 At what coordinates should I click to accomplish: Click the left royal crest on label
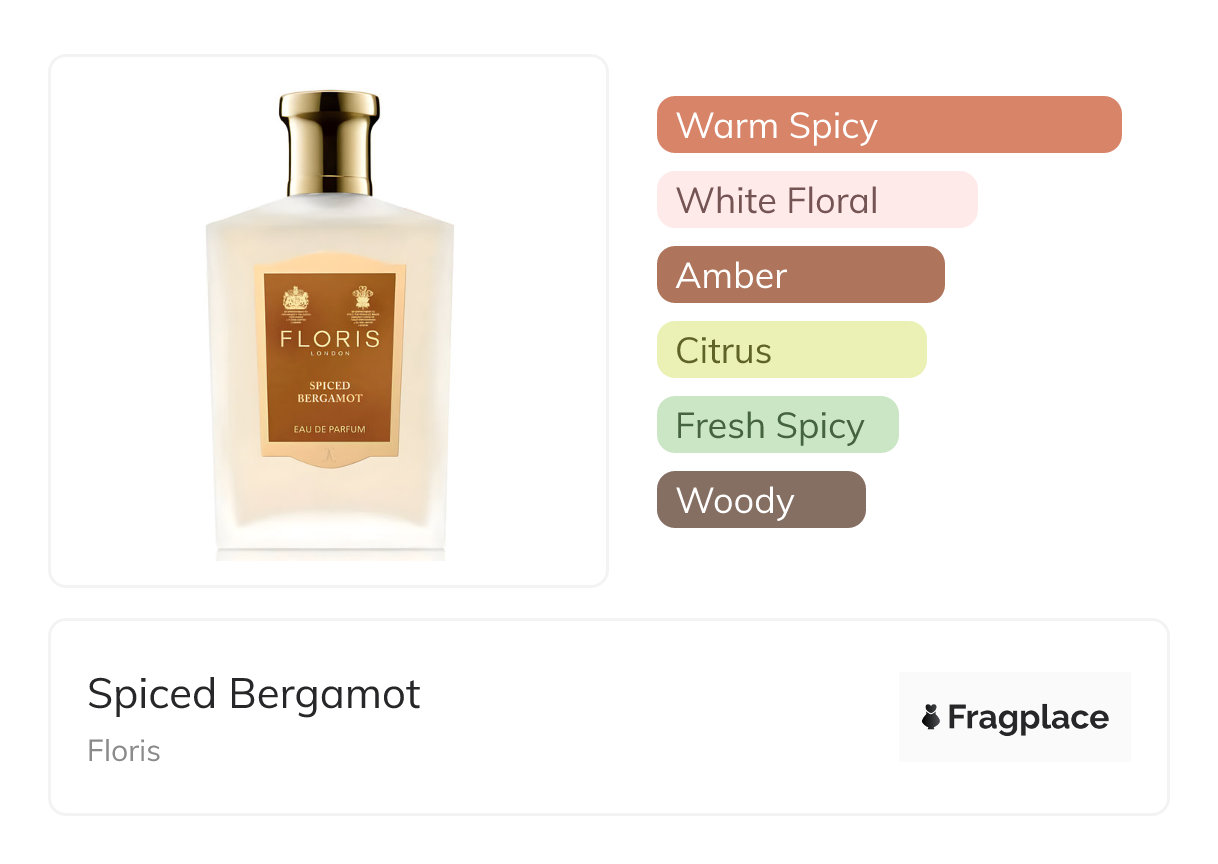[x=296, y=299]
